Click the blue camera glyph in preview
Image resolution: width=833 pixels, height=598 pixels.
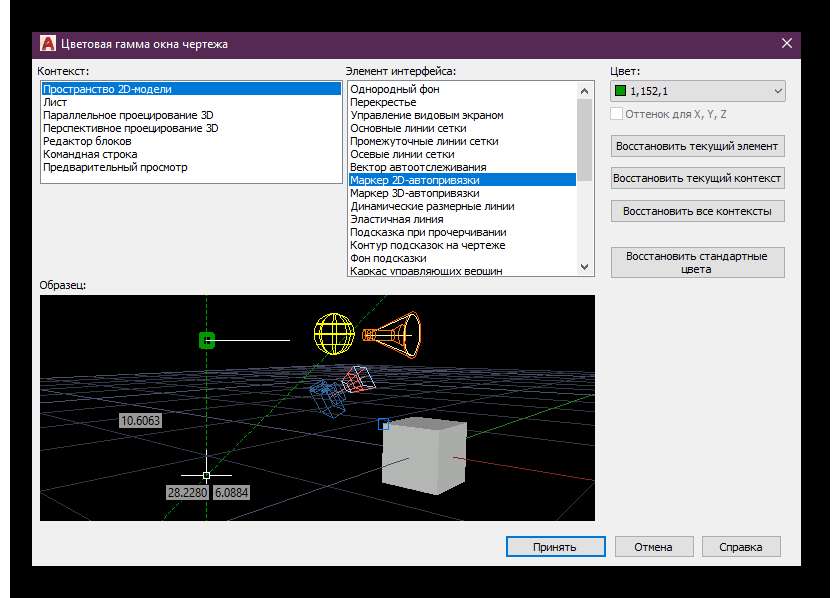click(327, 397)
